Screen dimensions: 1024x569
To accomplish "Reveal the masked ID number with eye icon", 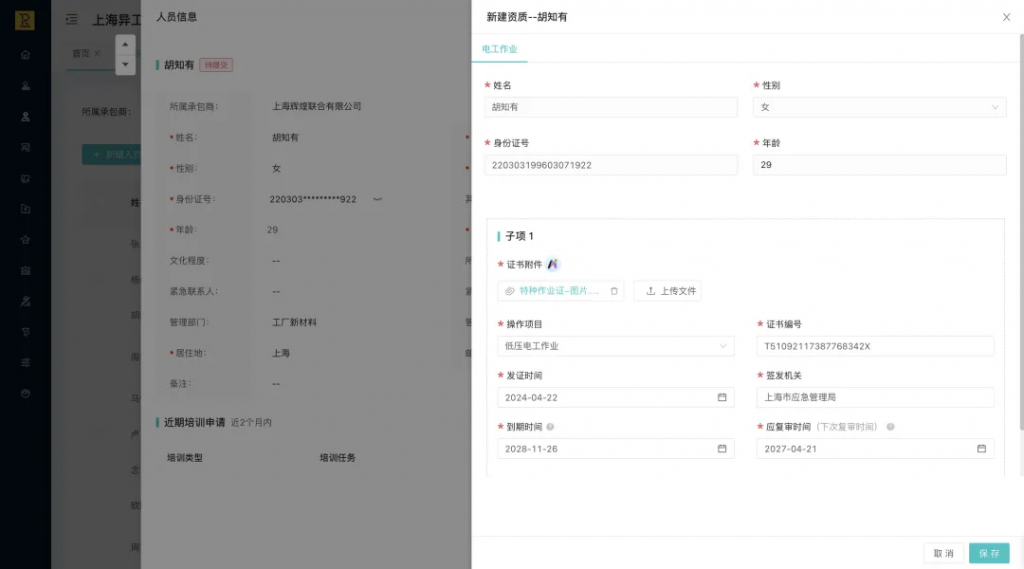I will (377, 199).
